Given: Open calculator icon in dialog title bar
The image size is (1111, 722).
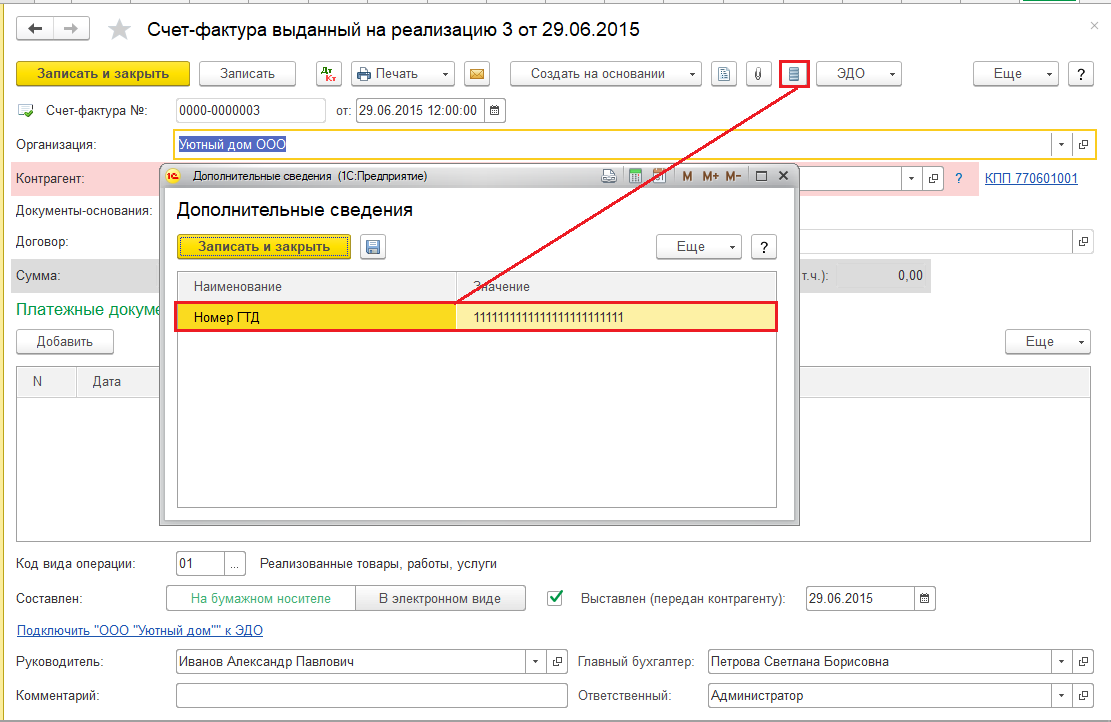Looking at the screenshot, I should 635,176.
